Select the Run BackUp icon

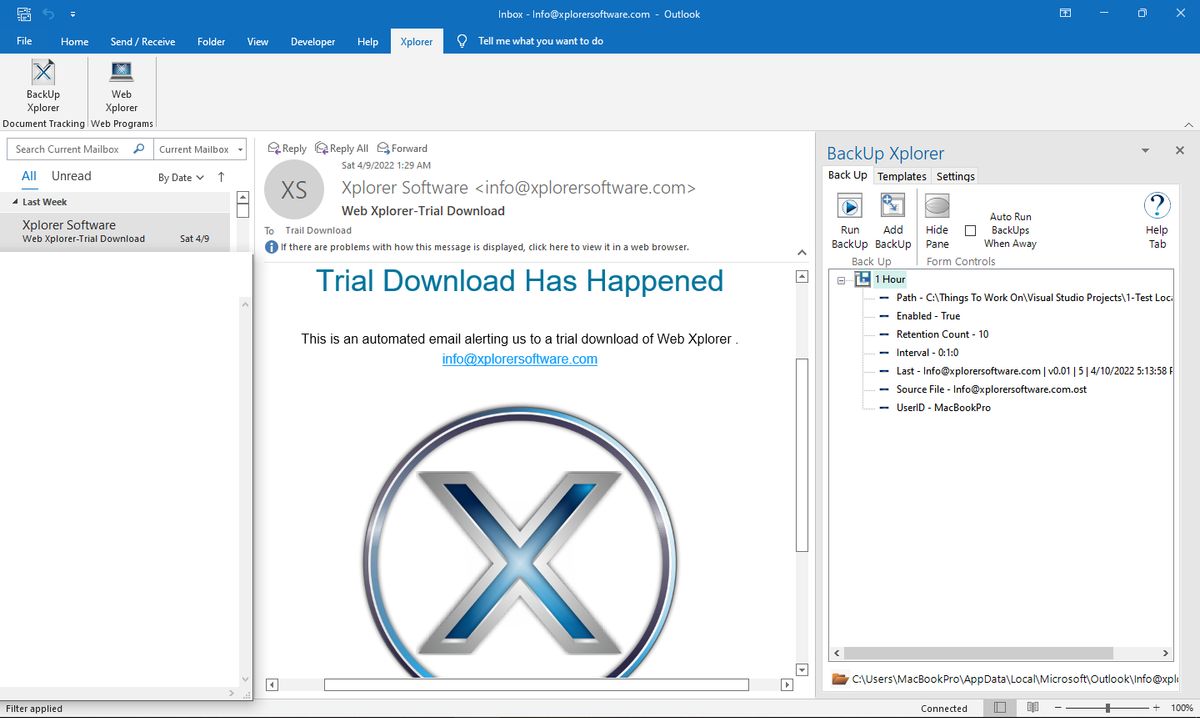pyautogui.click(x=849, y=211)
